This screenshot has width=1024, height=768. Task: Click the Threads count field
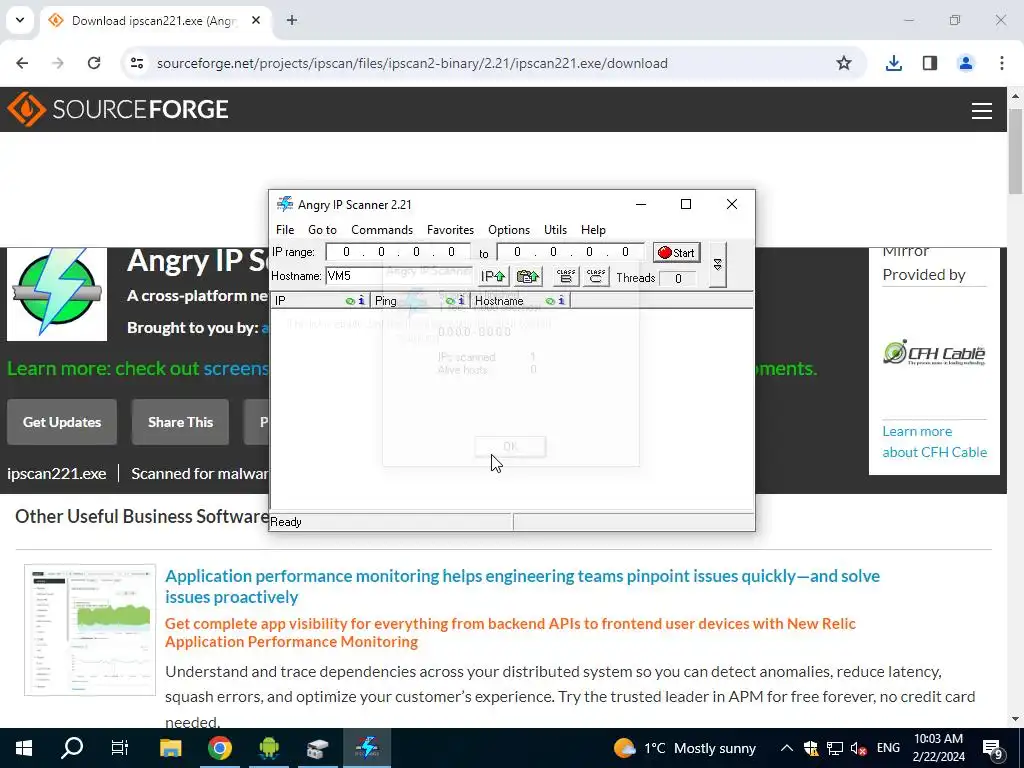click(x=678, y=279)
